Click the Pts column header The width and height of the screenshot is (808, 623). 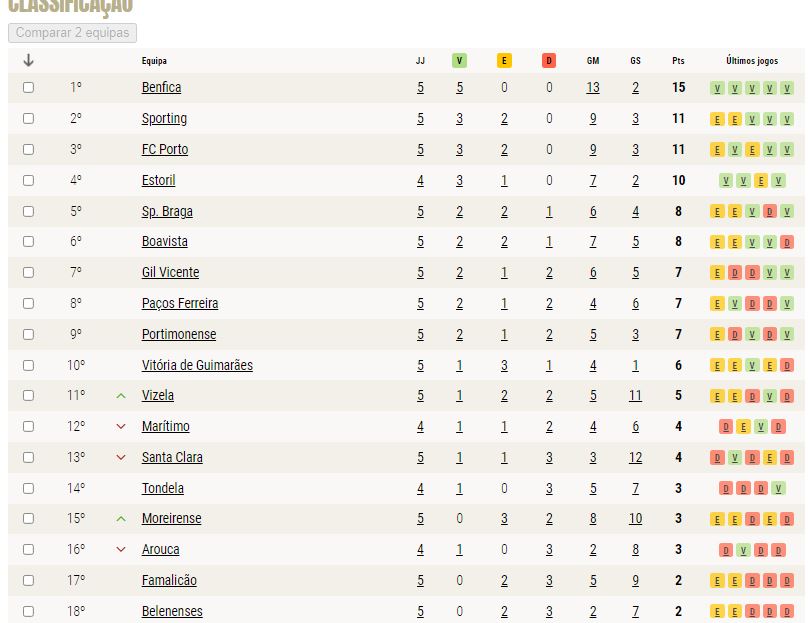[x=678, y=61]
